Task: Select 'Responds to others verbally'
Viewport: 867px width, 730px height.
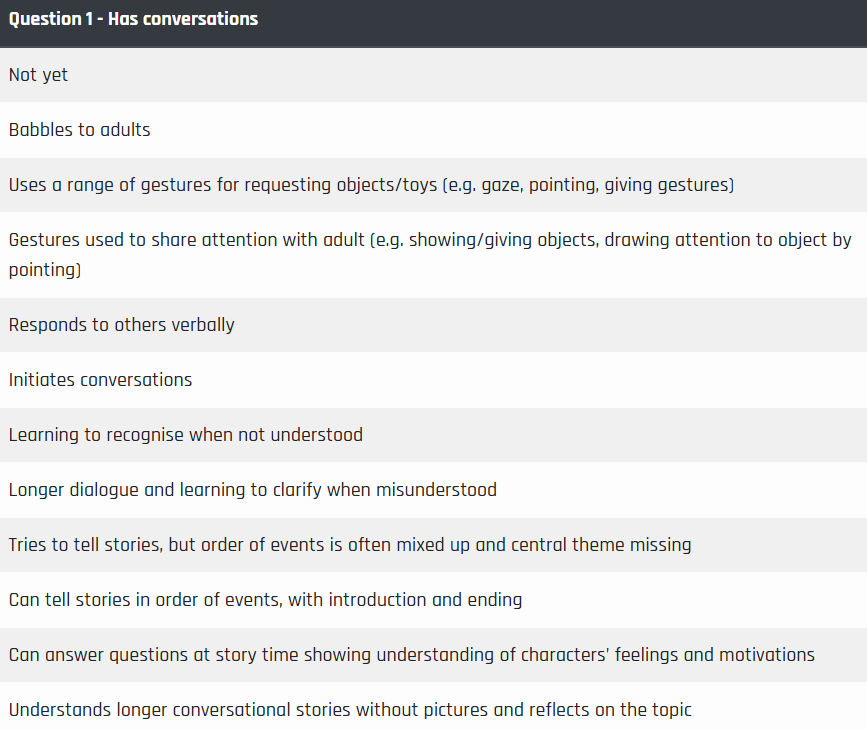Action: [434, 325]
